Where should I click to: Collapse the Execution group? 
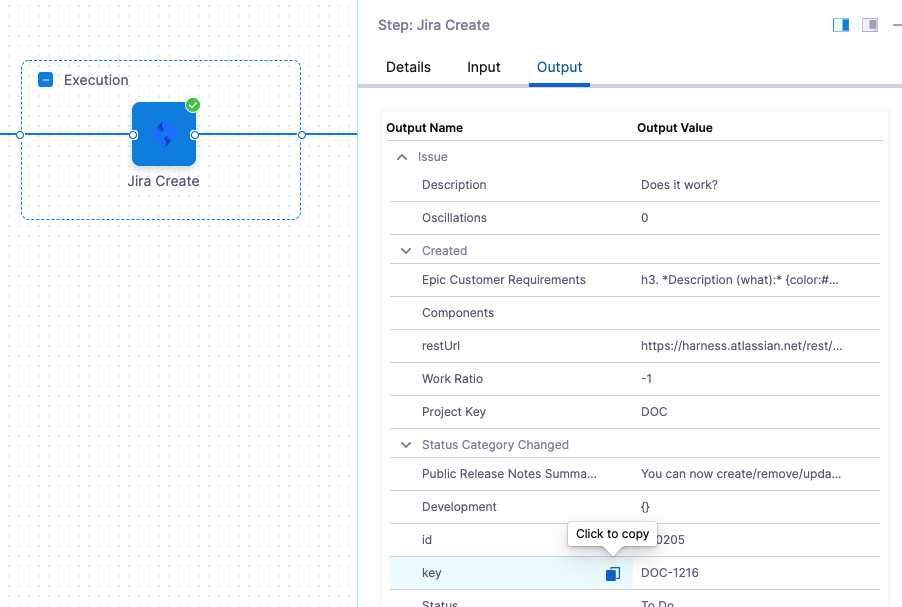pos(45,80)
